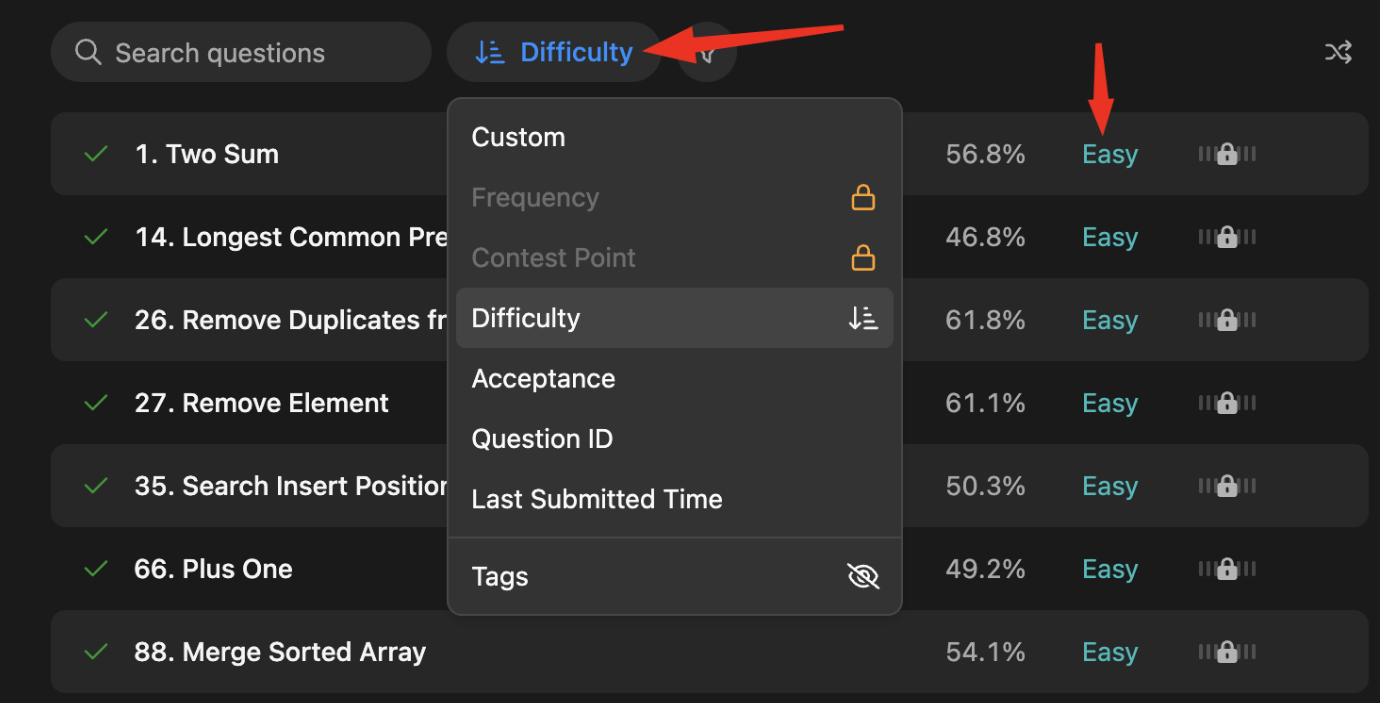Click the locked frequency bar for Plus One
The height and width of the screenshot is (703, 1380).
pos(1227,569)
